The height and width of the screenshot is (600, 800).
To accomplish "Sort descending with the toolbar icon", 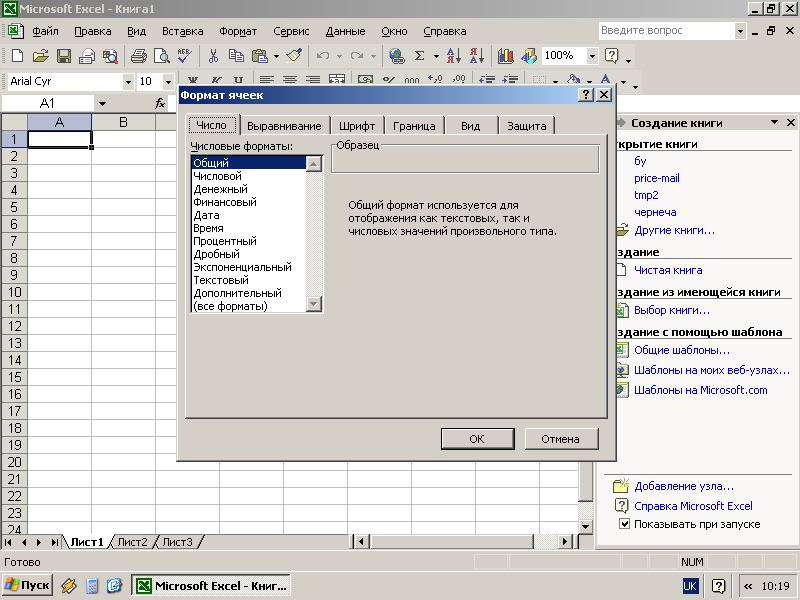I will click(477, 56).
